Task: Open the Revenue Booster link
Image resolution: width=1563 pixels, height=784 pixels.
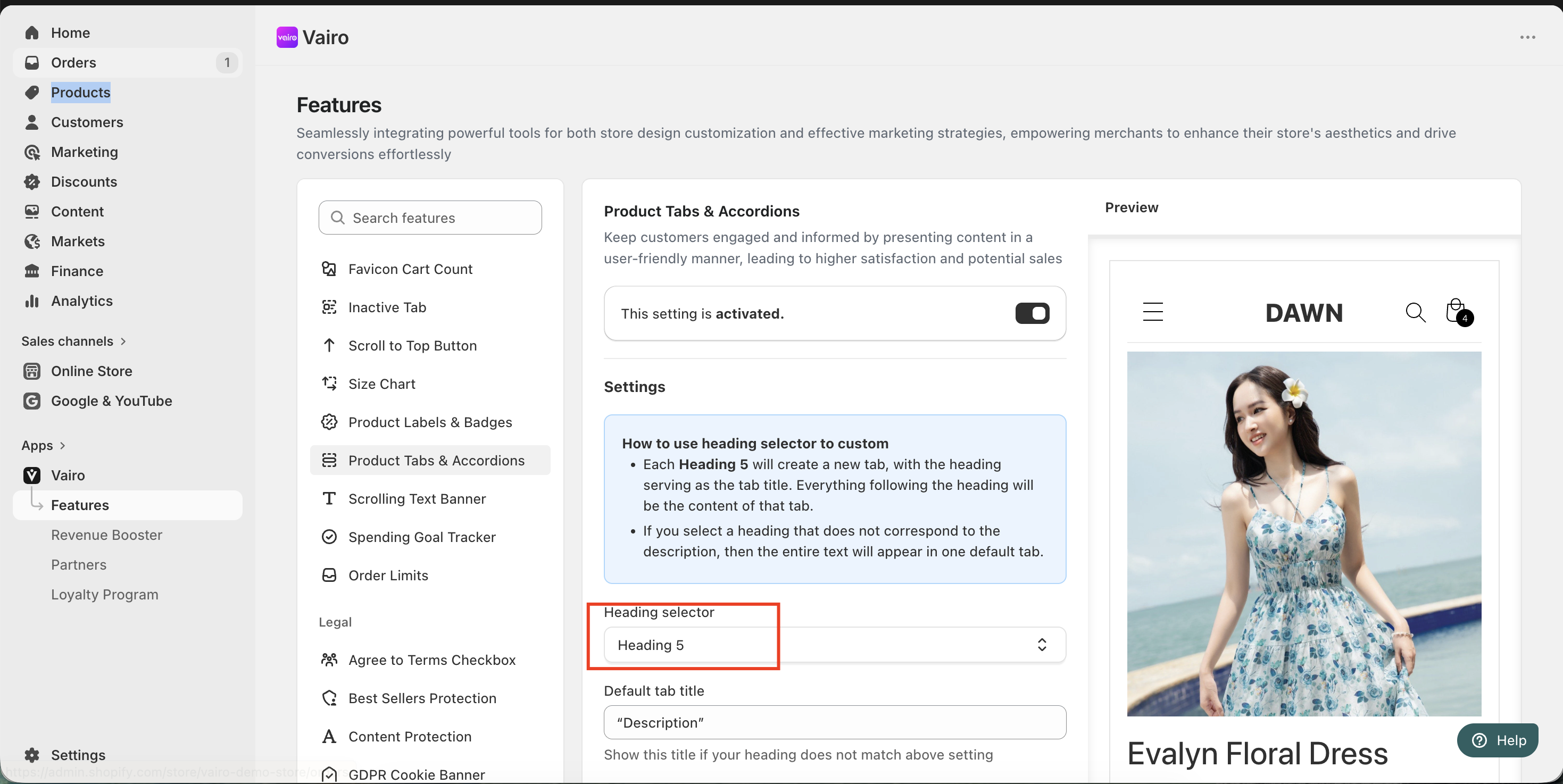Action: coord(106,535)
